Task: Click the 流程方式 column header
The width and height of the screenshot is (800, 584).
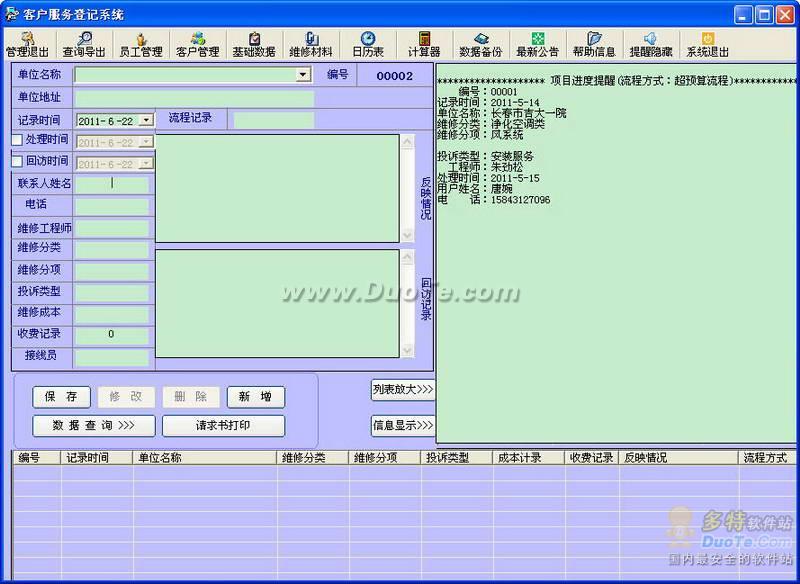Action: click(767, 458)
